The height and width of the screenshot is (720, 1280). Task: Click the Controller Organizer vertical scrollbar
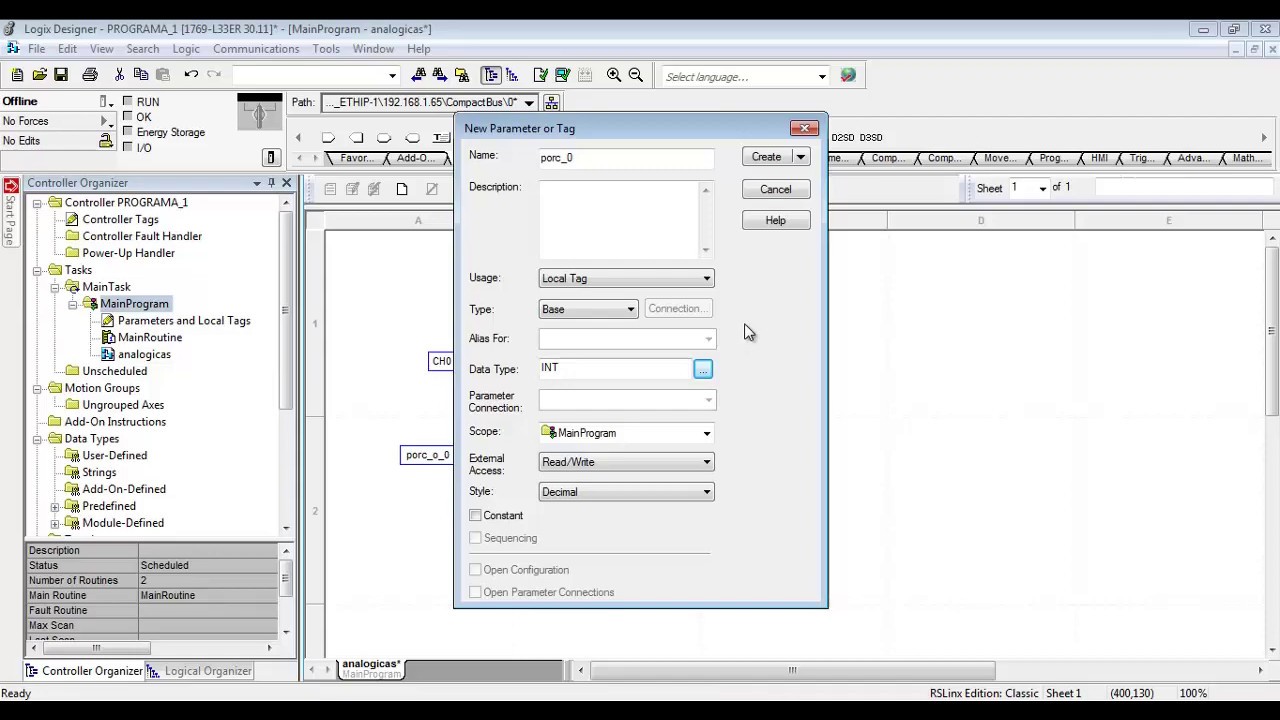click(x=286, y=365)
